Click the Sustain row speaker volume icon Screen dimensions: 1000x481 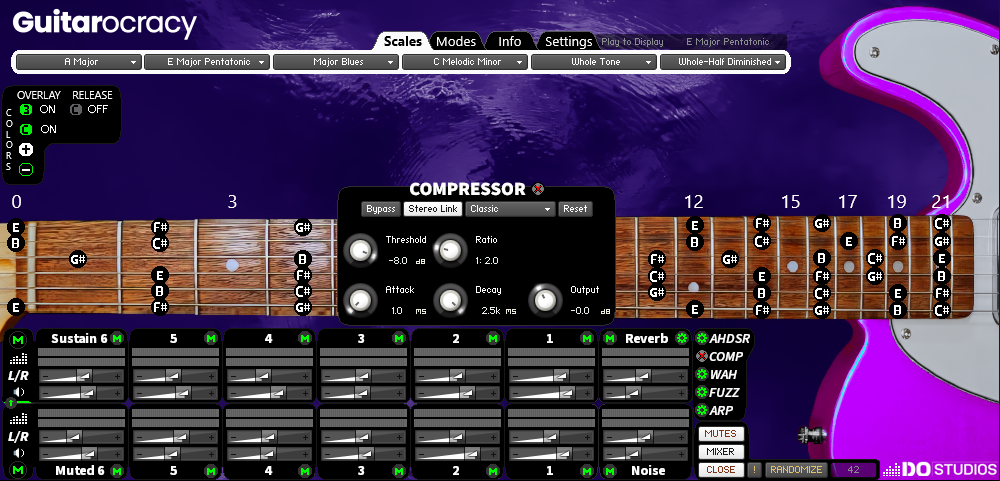click(x=20, y=392)
